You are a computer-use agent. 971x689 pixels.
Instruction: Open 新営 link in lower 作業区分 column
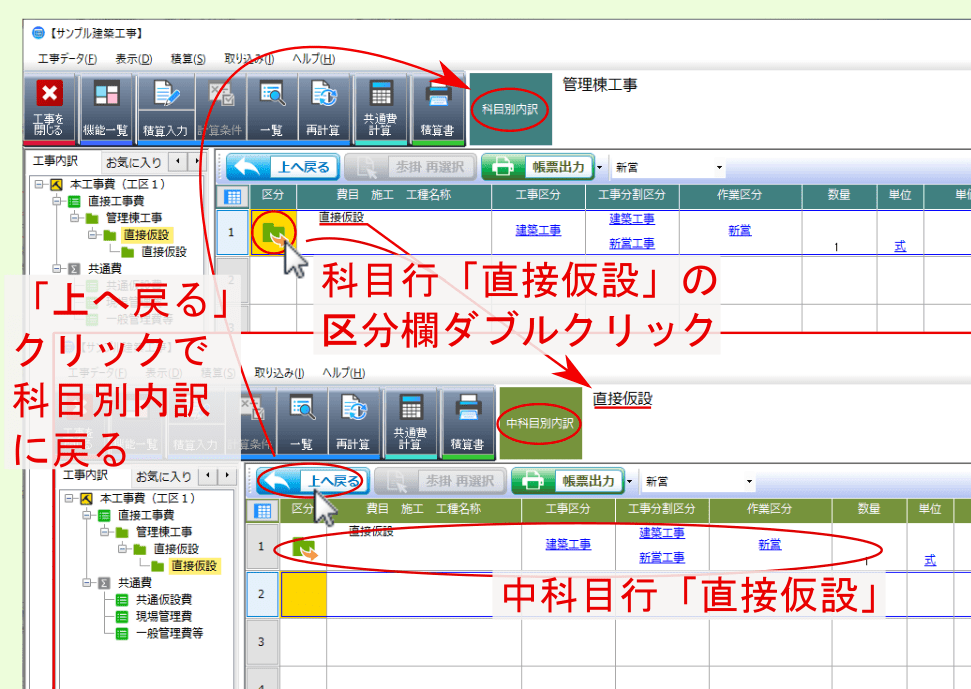(x=769, y=544)
